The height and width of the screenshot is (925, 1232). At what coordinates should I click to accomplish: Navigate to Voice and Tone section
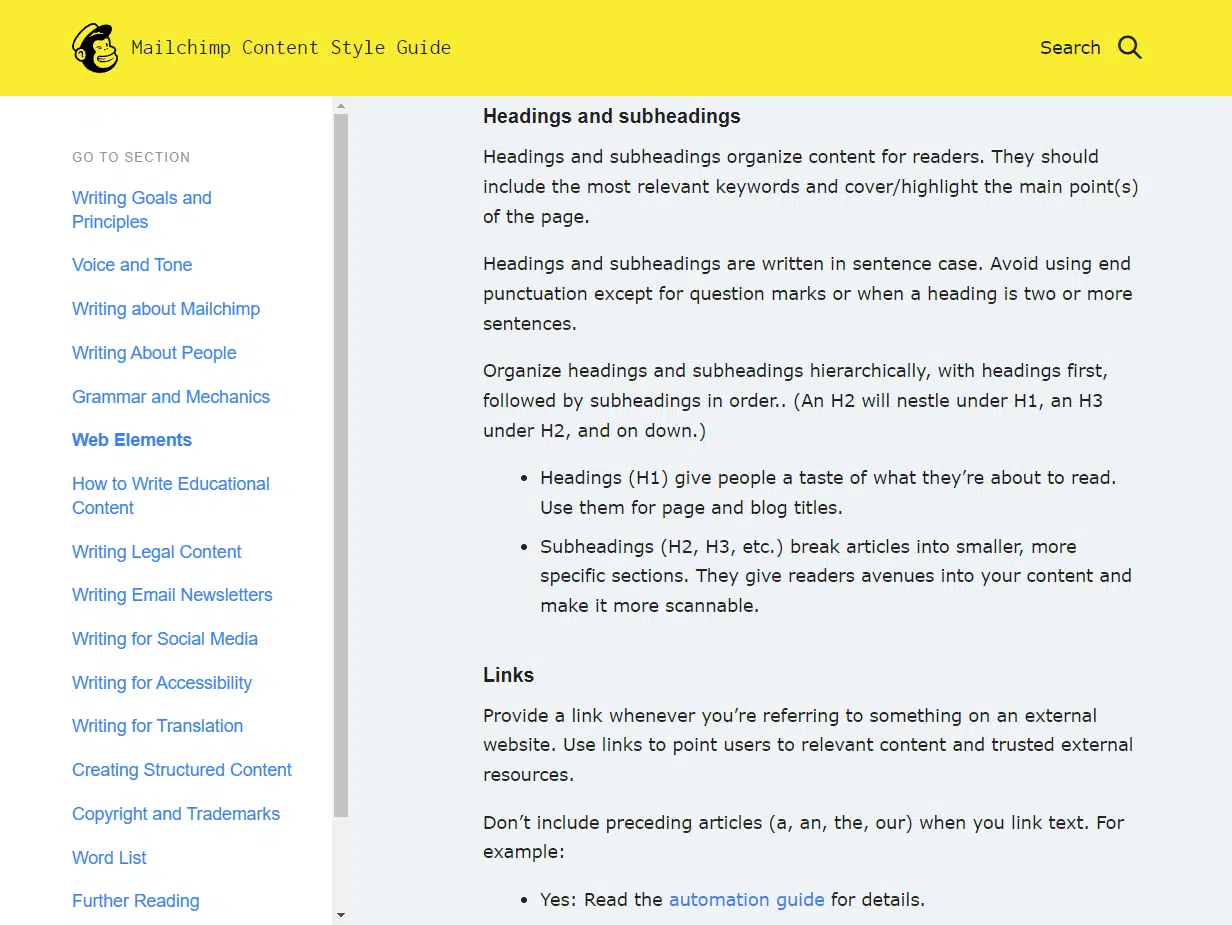(x=132, y=265)
